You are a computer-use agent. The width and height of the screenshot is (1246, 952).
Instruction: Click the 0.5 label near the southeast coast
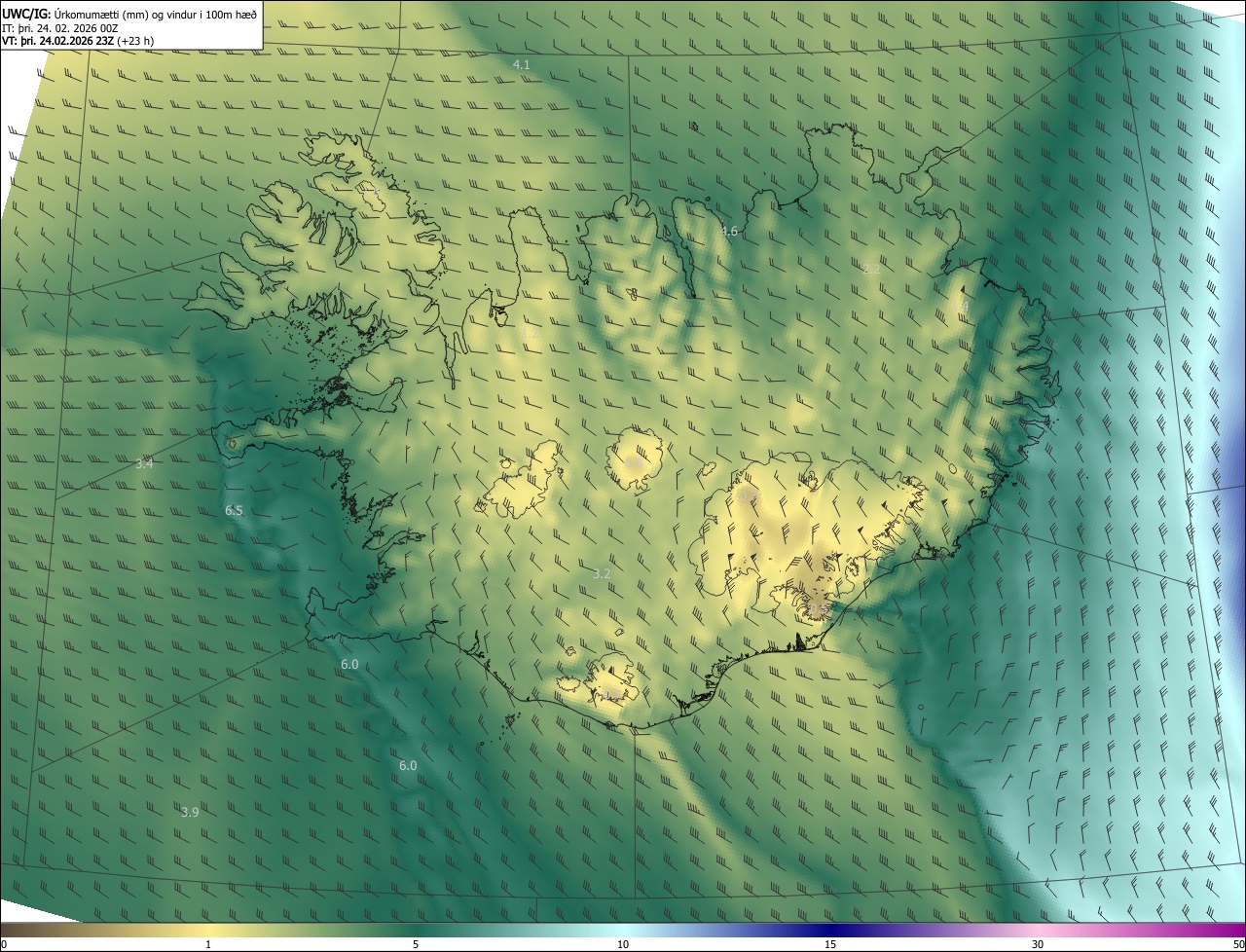point(818,610)
